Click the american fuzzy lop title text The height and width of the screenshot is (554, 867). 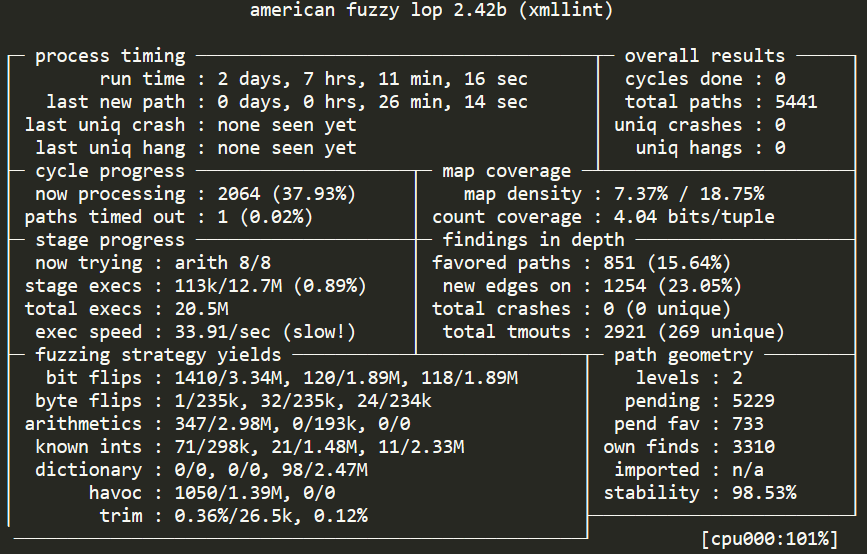pos(431,11)
